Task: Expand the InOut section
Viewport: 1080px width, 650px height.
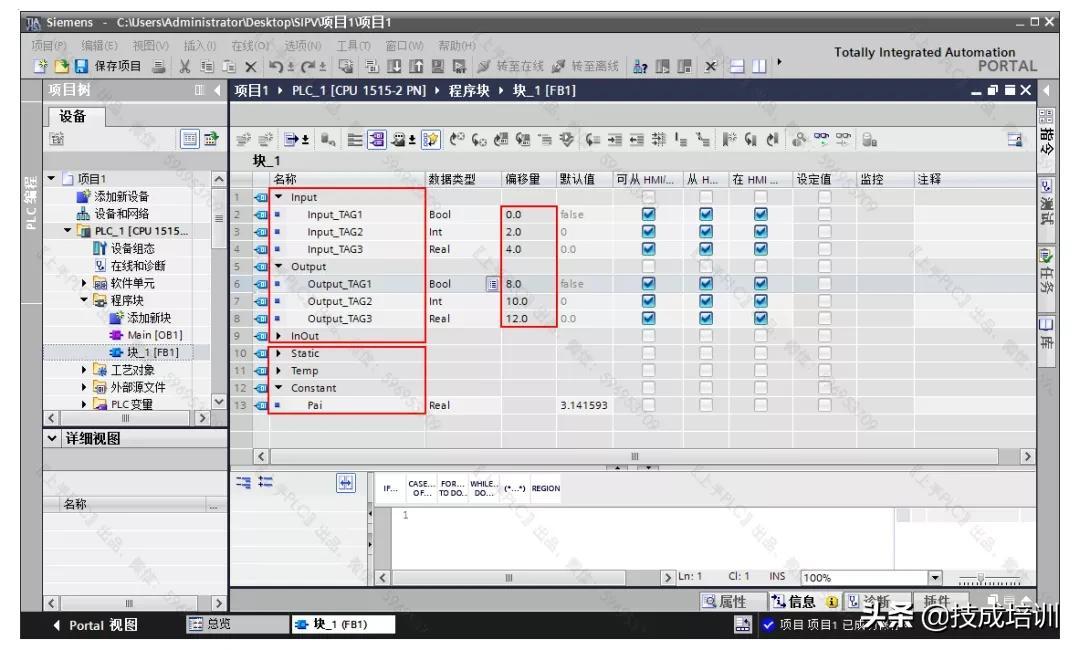Action: coord(279,336)
